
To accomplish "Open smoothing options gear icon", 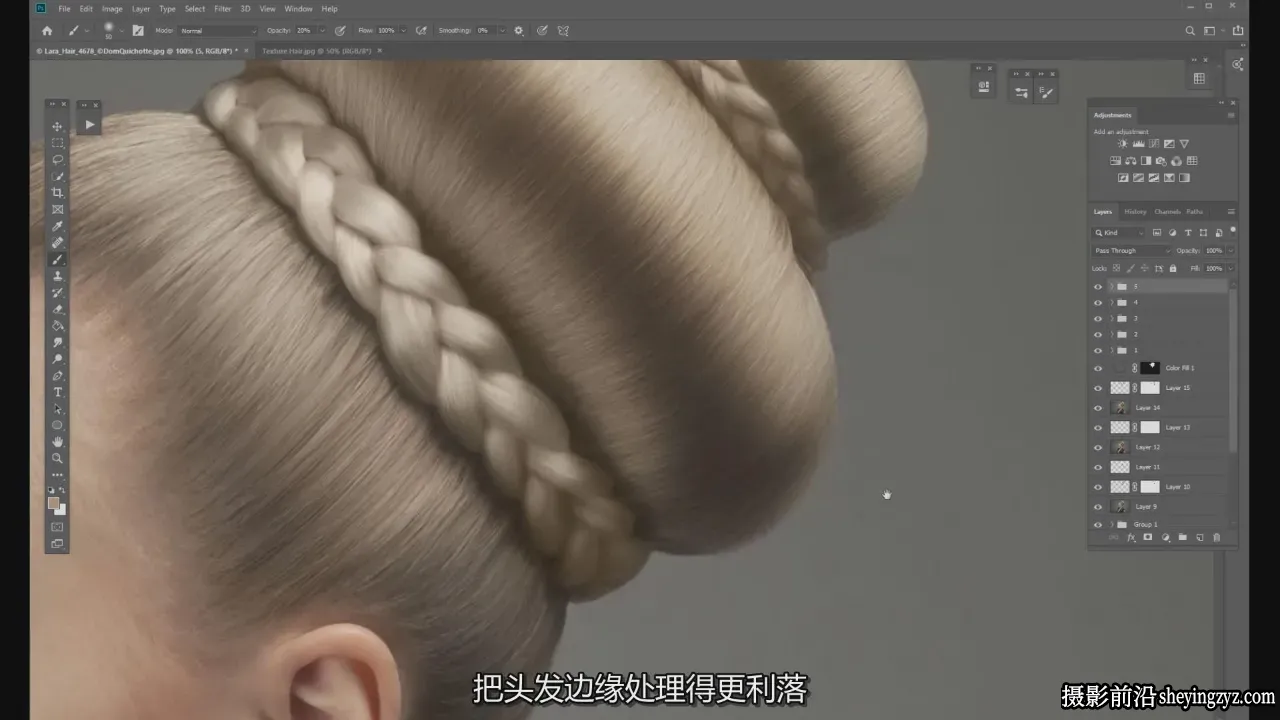I will [x=518, y=31].
